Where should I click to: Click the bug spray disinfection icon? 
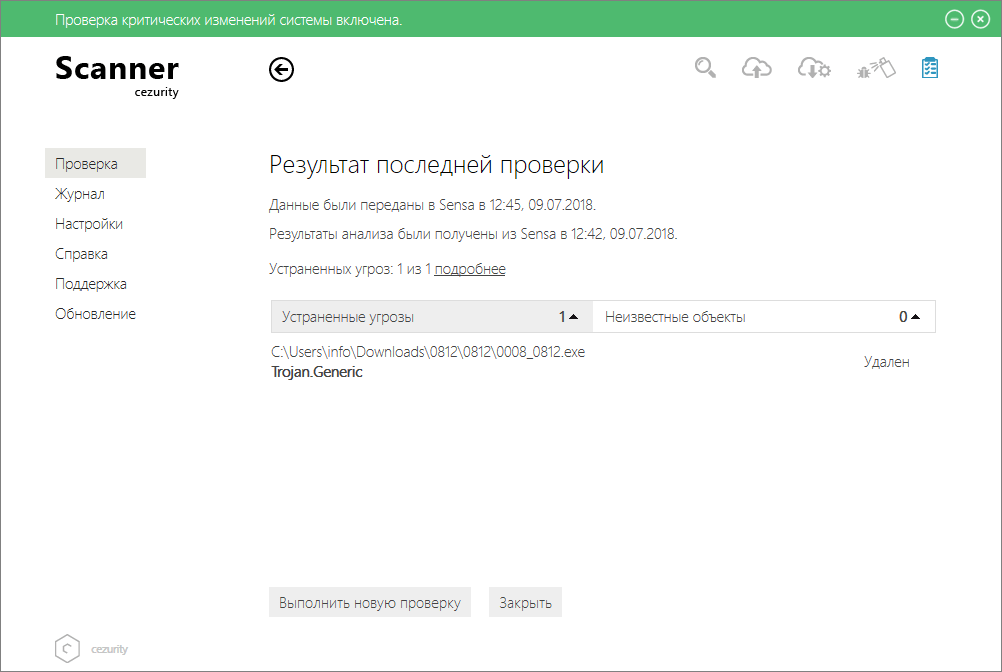[875, 68]
